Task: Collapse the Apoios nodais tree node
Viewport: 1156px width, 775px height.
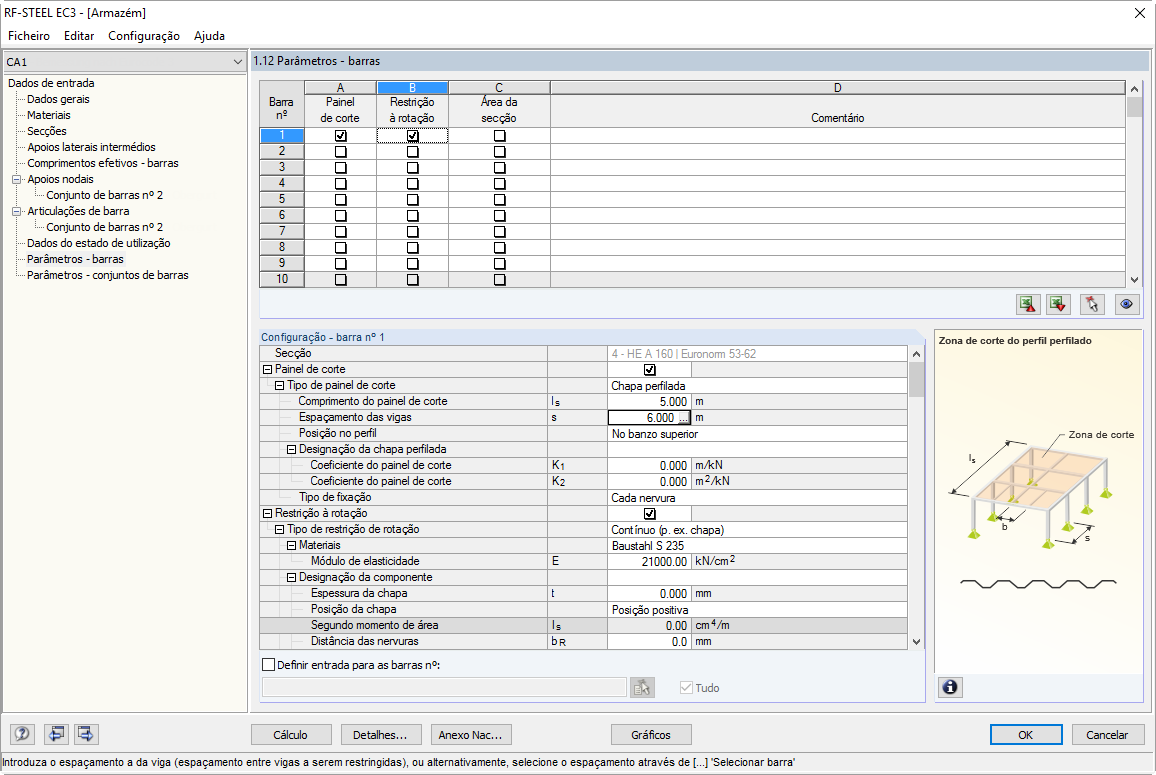Action: [x=16, y=179]
